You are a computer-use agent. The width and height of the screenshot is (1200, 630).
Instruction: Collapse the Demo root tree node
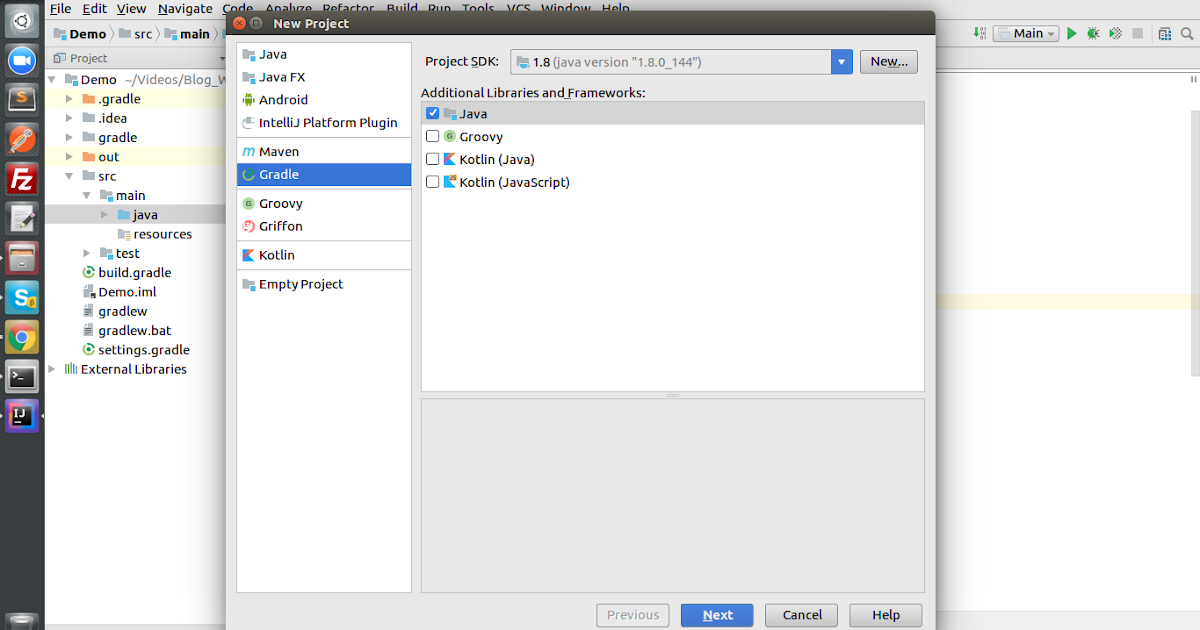click(x=53, y=80)
